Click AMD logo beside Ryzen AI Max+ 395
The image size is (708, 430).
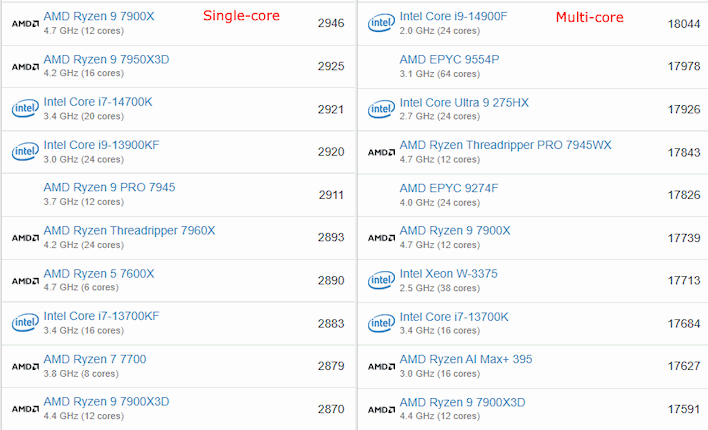pyautogui.click(x=382, y=366)
